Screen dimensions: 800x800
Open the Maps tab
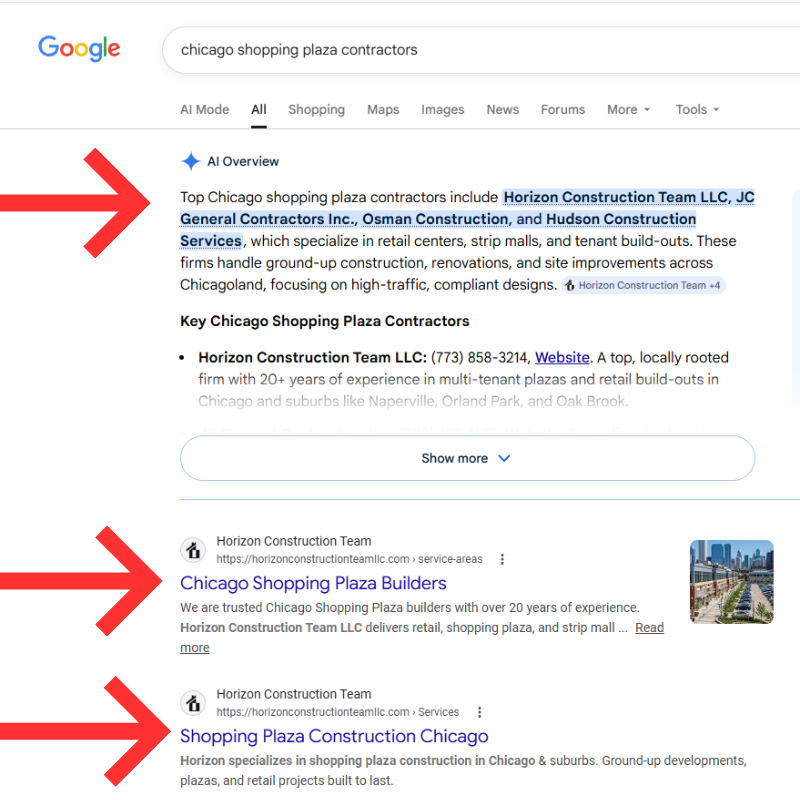click(383, 109)
